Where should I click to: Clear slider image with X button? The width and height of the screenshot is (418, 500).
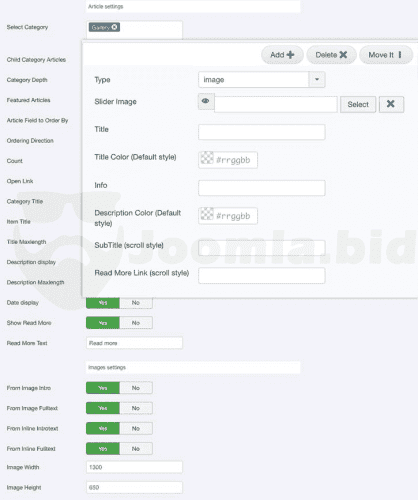391,104
